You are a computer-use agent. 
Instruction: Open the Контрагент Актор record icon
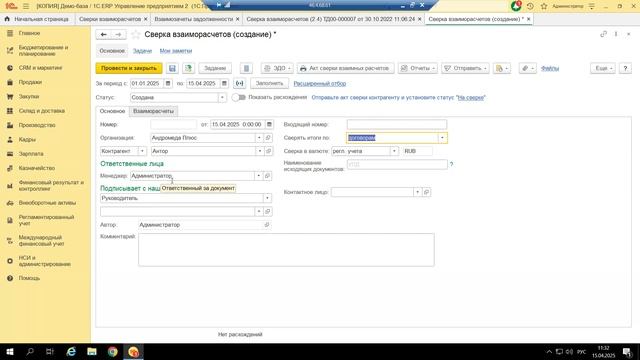click(269, 151)
